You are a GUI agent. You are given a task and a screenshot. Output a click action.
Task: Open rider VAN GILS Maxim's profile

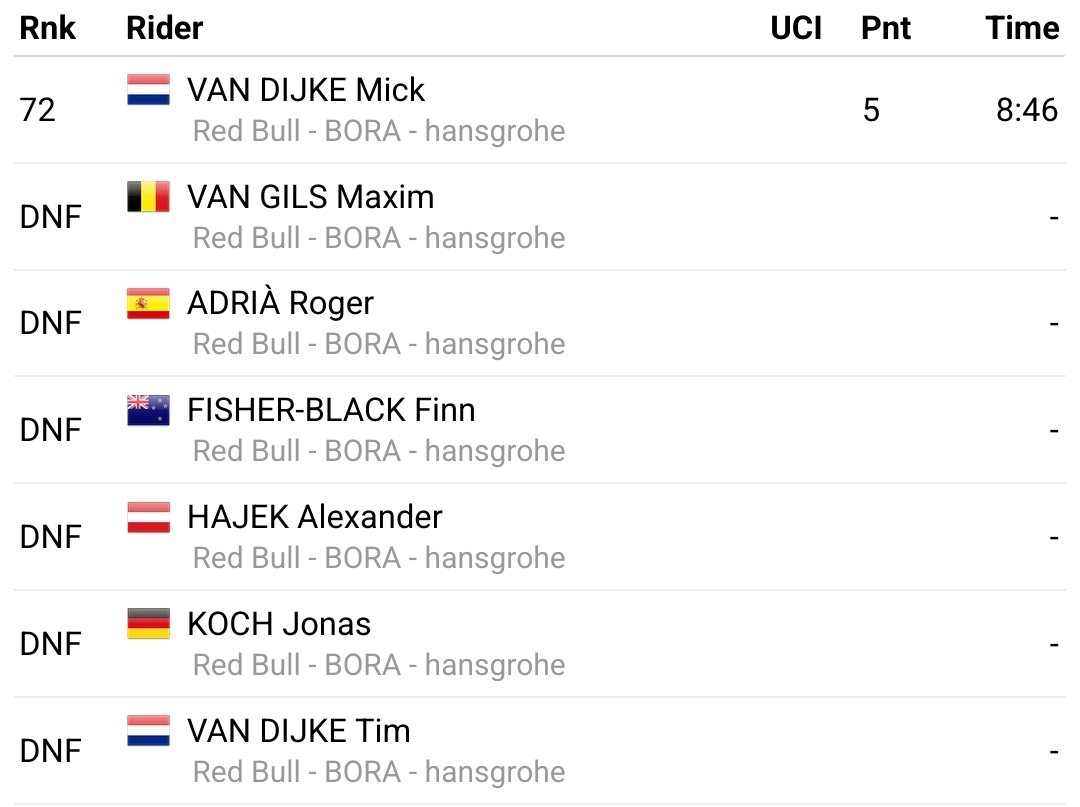[x=311, y=197]
